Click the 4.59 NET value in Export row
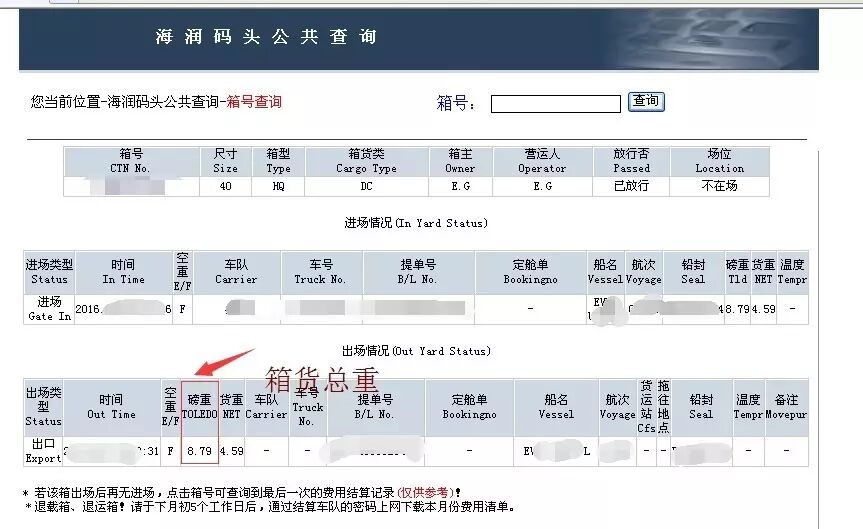863x529 pixels. 231,451
